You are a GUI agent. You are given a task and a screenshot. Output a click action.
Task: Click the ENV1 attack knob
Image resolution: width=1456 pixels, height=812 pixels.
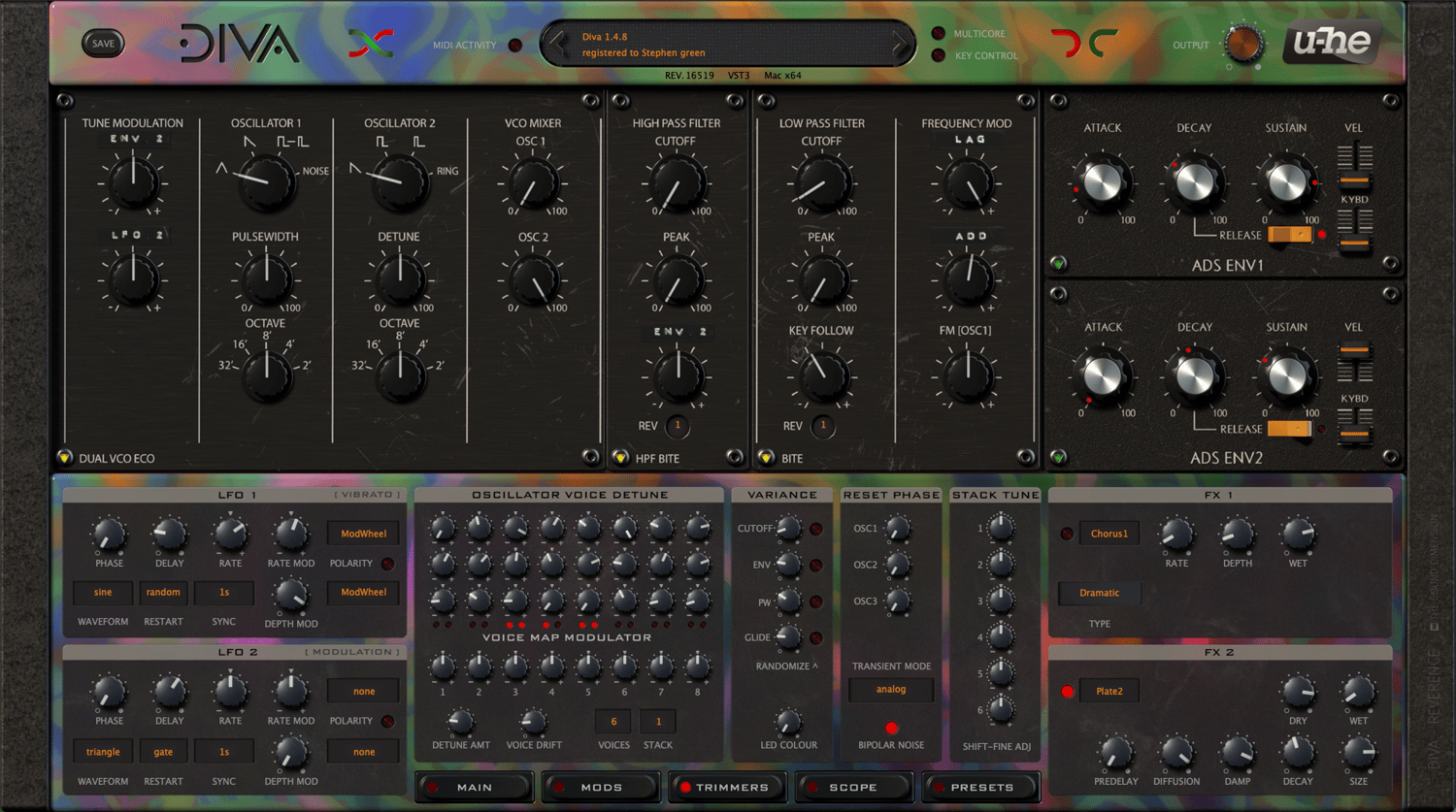[x=1102, y=181]
